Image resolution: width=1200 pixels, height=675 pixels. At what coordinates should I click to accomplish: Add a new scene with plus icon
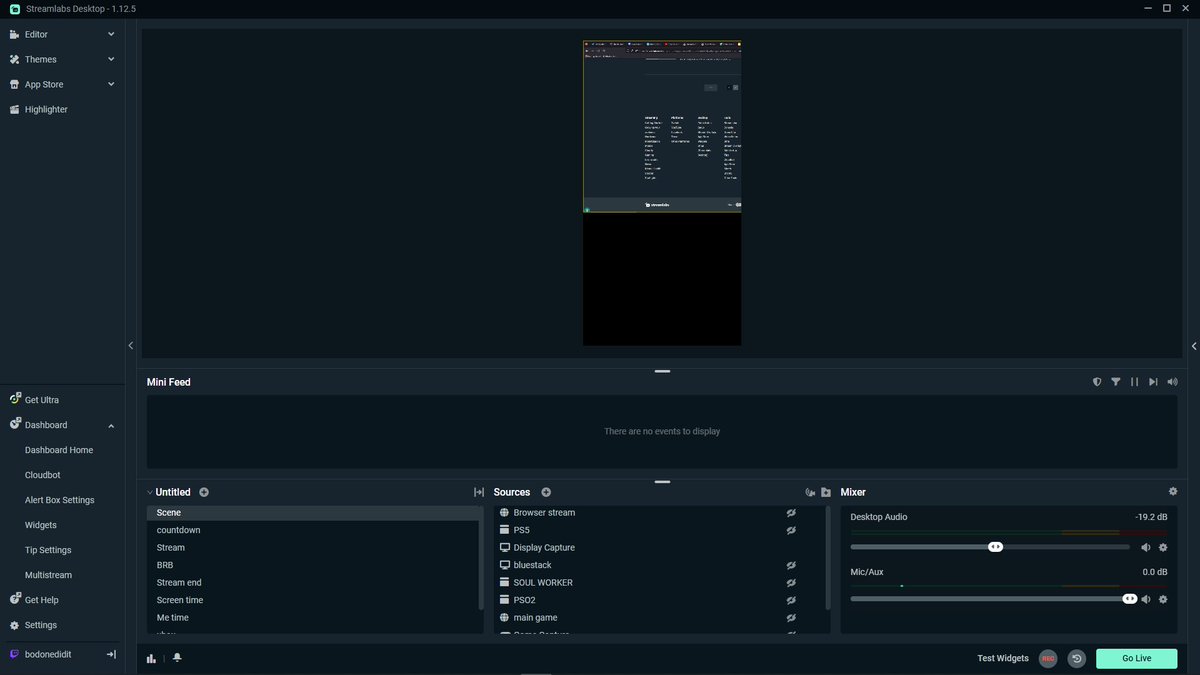[x=204, y=492]
